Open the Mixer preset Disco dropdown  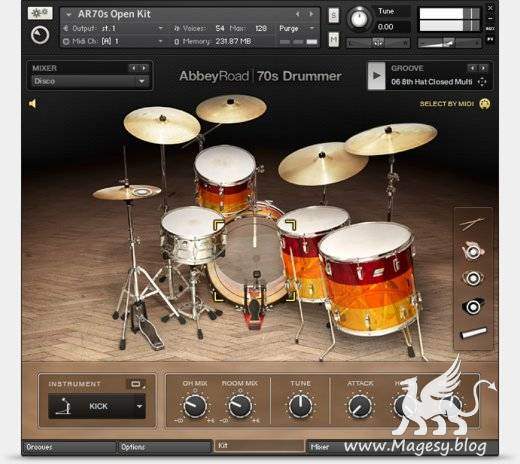click(x=89, y=81)
